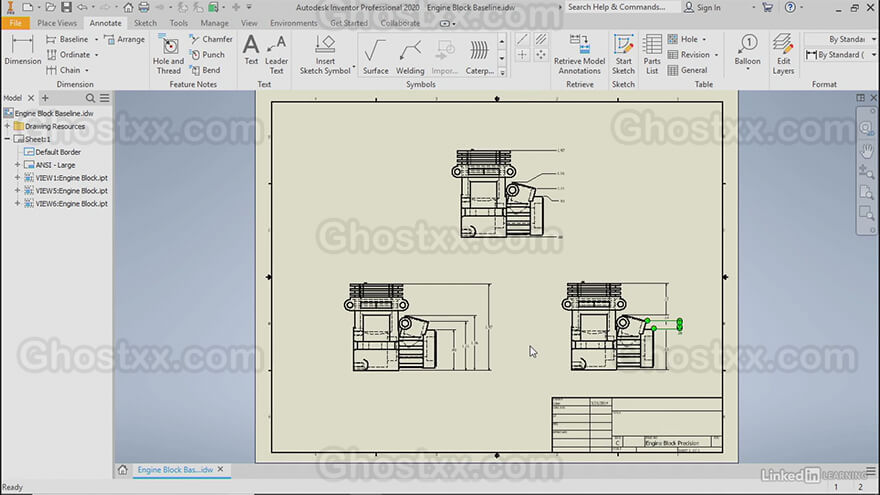Open the Chain dropdown arrow
The image size is (880, 495).
click(x=87, y=71)
